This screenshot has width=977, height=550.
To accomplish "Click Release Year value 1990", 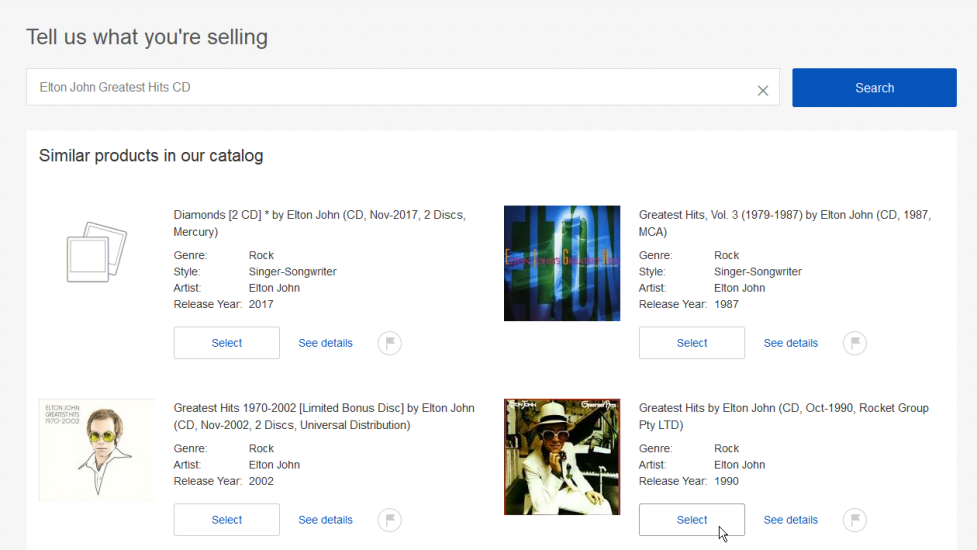I will pyautogui.click(x=727, y=481).
